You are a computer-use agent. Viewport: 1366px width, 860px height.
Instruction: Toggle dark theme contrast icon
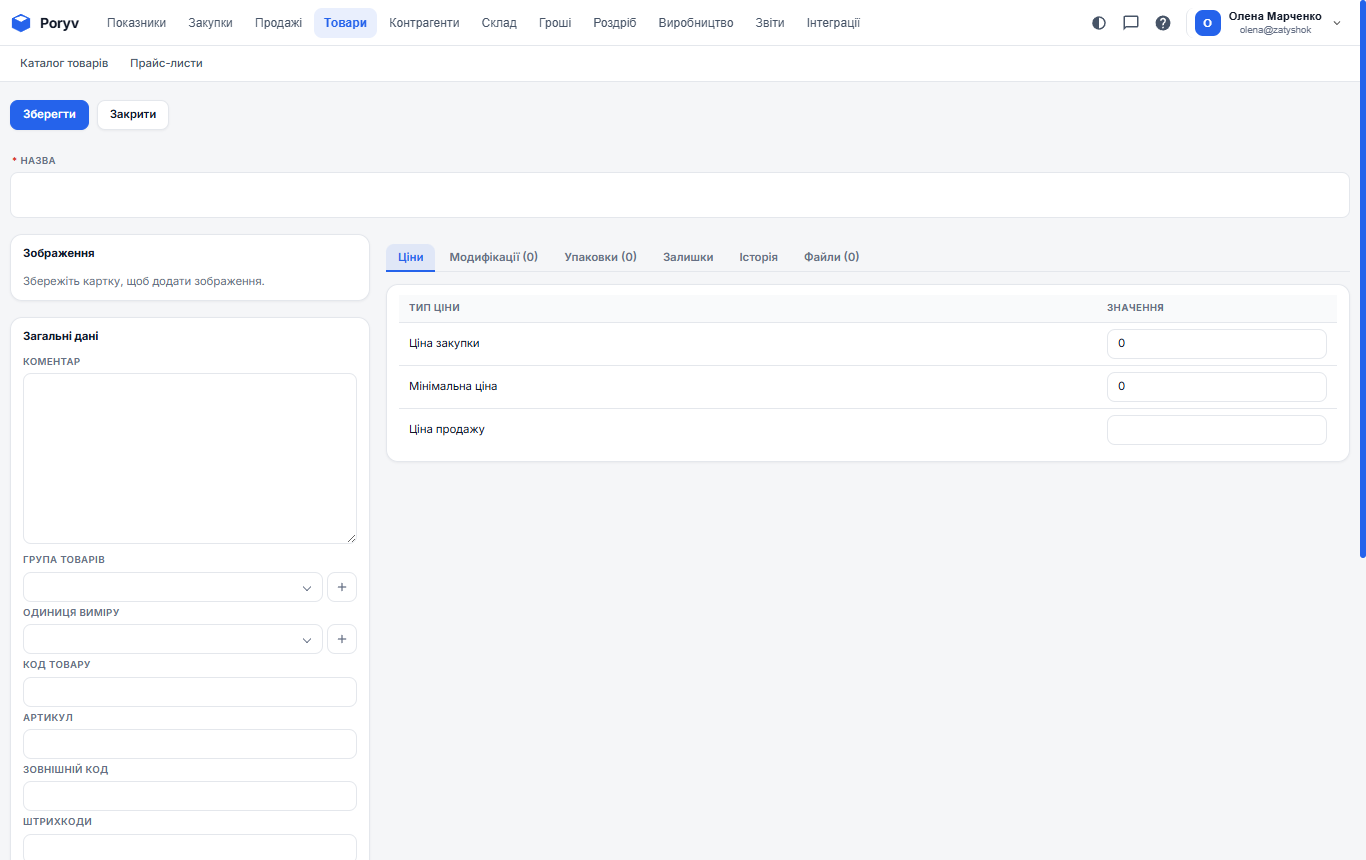click(1099, 23)
